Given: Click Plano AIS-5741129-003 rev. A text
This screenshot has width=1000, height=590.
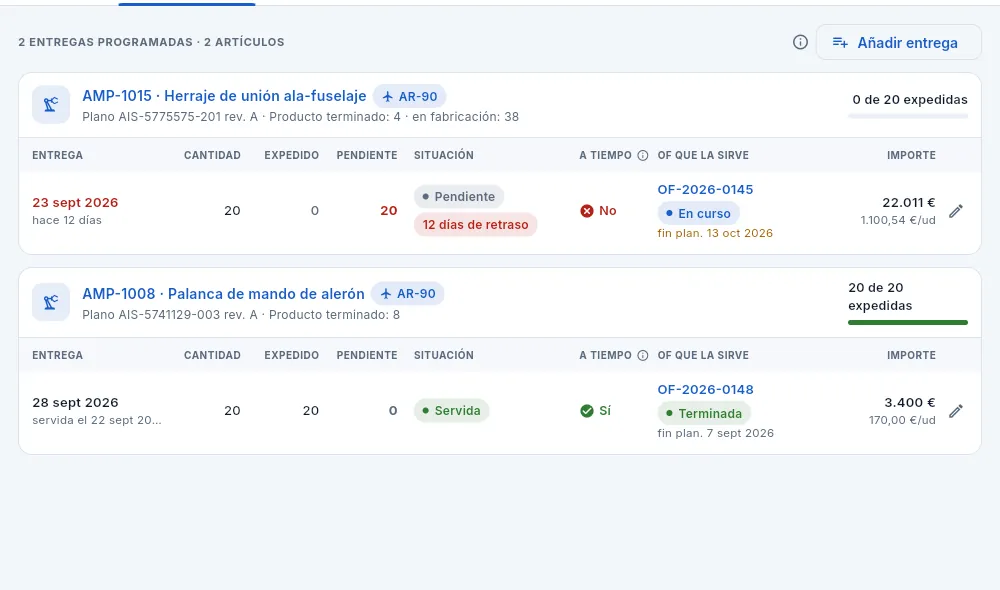Looking at the screenshot, I should (170, 314).
